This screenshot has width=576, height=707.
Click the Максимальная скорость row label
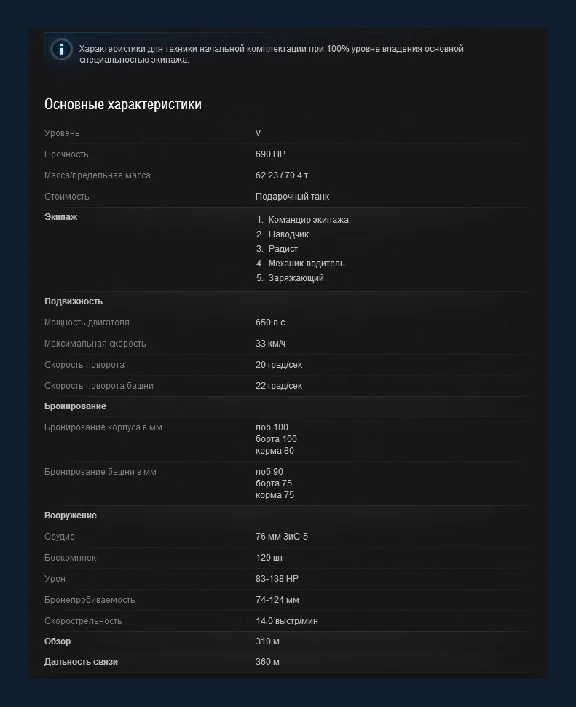(95, 344)
